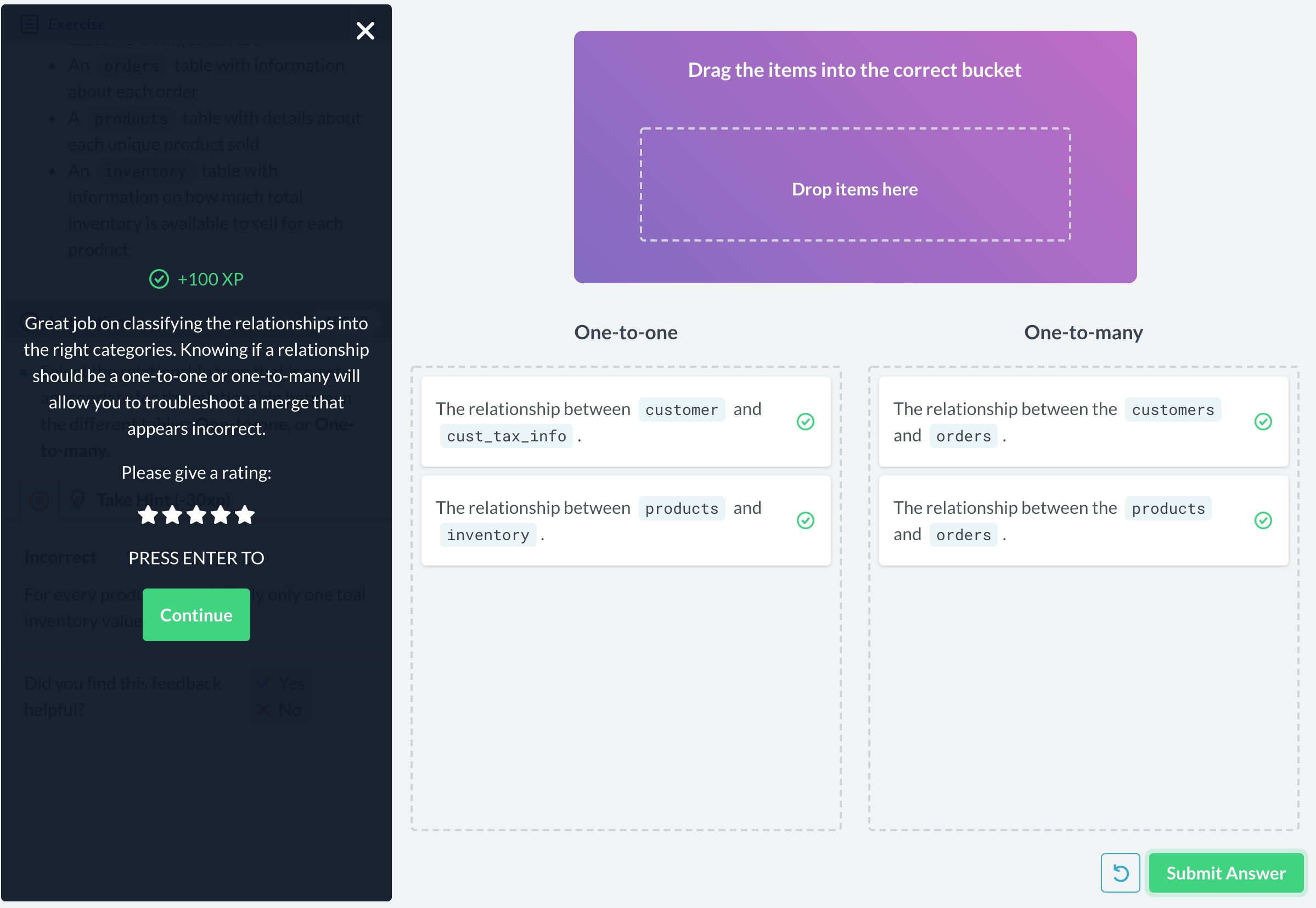
Task: Rate with the fourth star
Action: point(221,515)
